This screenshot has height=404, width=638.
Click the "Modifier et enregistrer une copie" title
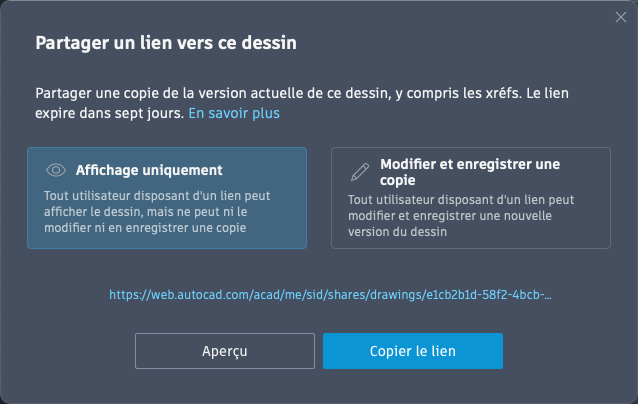tap(470, 172)
